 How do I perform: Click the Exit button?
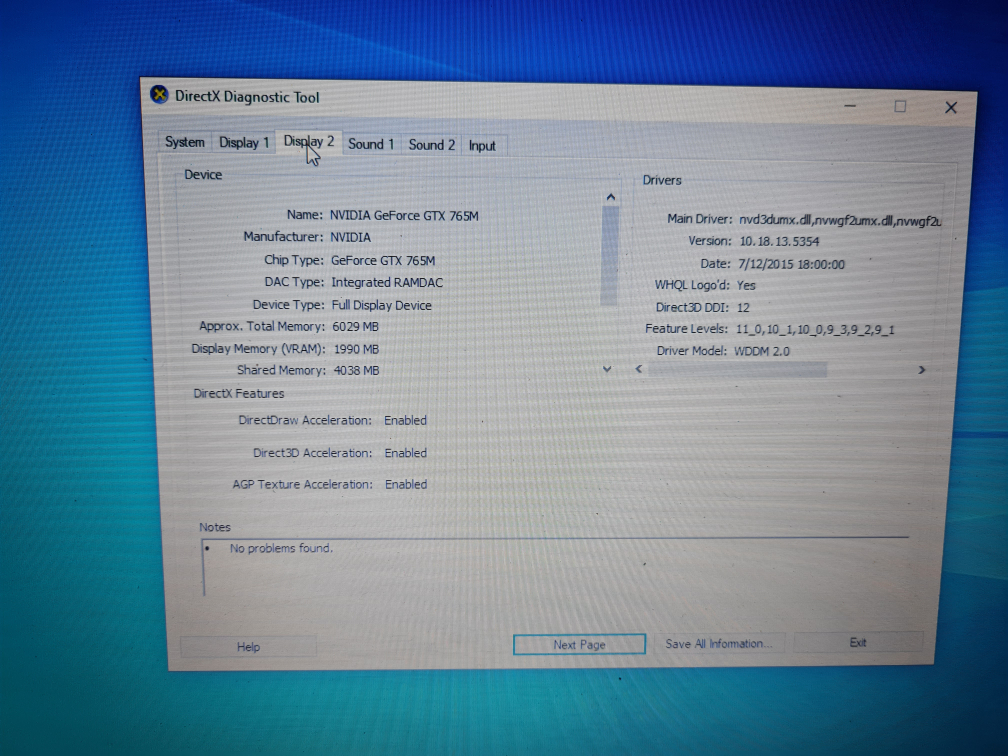click(858, 642)
